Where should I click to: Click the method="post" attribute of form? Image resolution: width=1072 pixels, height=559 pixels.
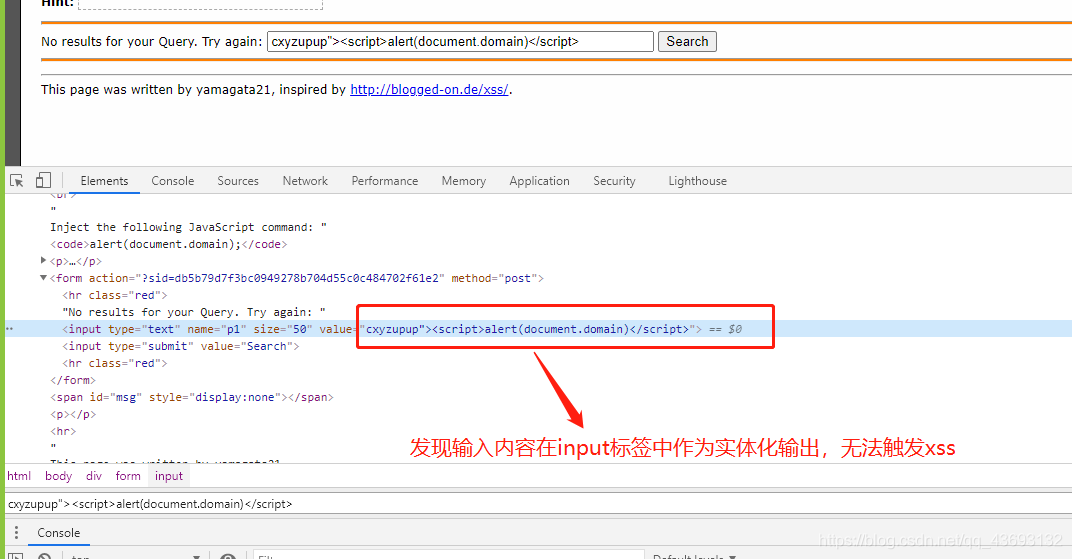click(494, 278)
